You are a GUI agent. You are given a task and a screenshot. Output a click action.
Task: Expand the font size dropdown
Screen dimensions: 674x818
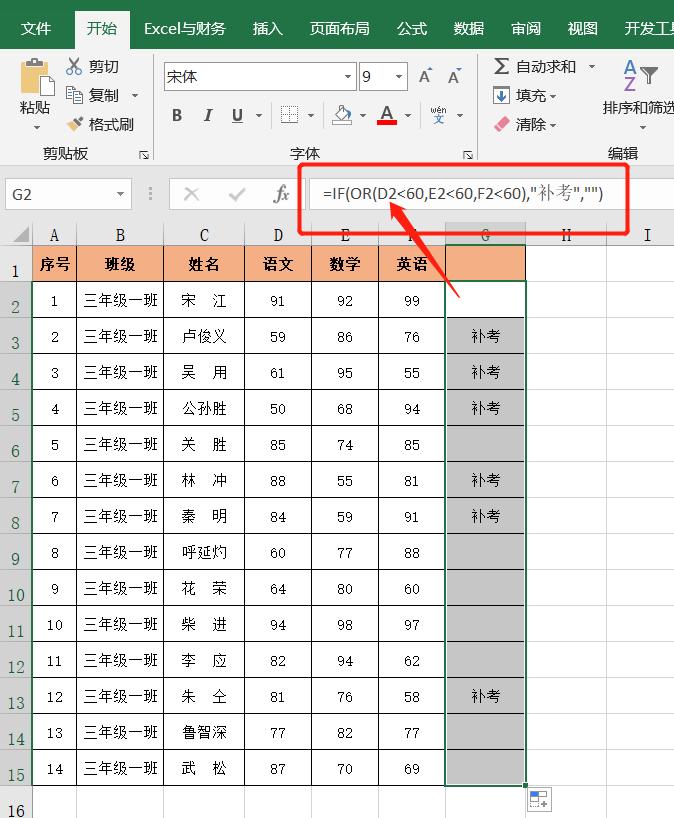click(399, 77)
